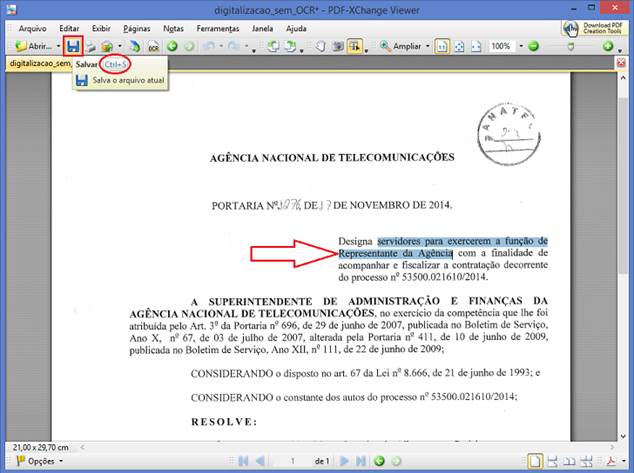
Task: Click the Save (Salvar) floppy disk icon
Action: pos(73,46)
